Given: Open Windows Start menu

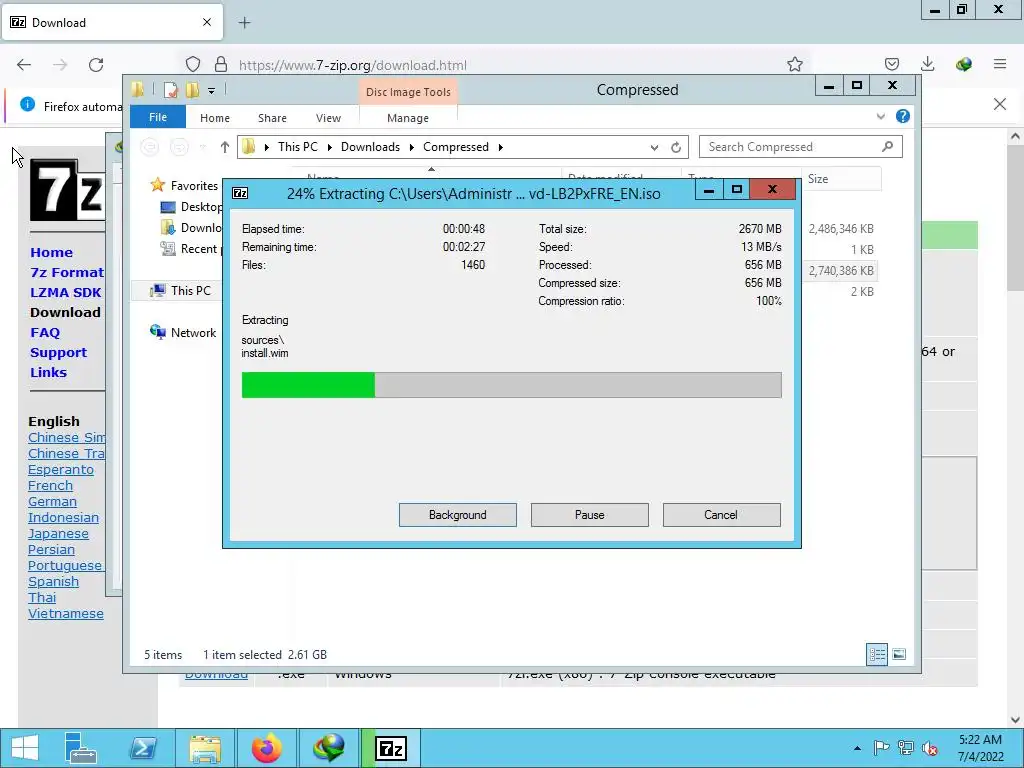Looking at the screenshot, I should coord(25,748).
